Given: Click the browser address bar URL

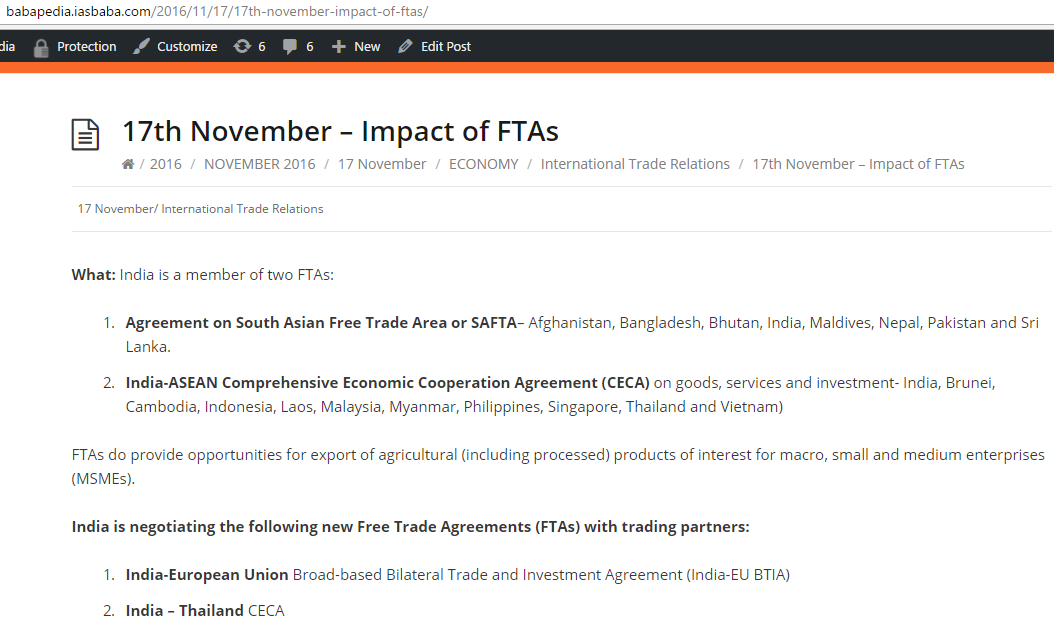Looking at the screenshot, I should pyautogui.click(x=217, y=11).
